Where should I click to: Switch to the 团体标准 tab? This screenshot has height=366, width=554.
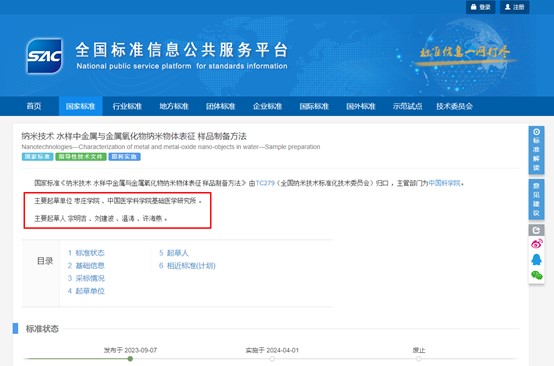coord(220,106)
